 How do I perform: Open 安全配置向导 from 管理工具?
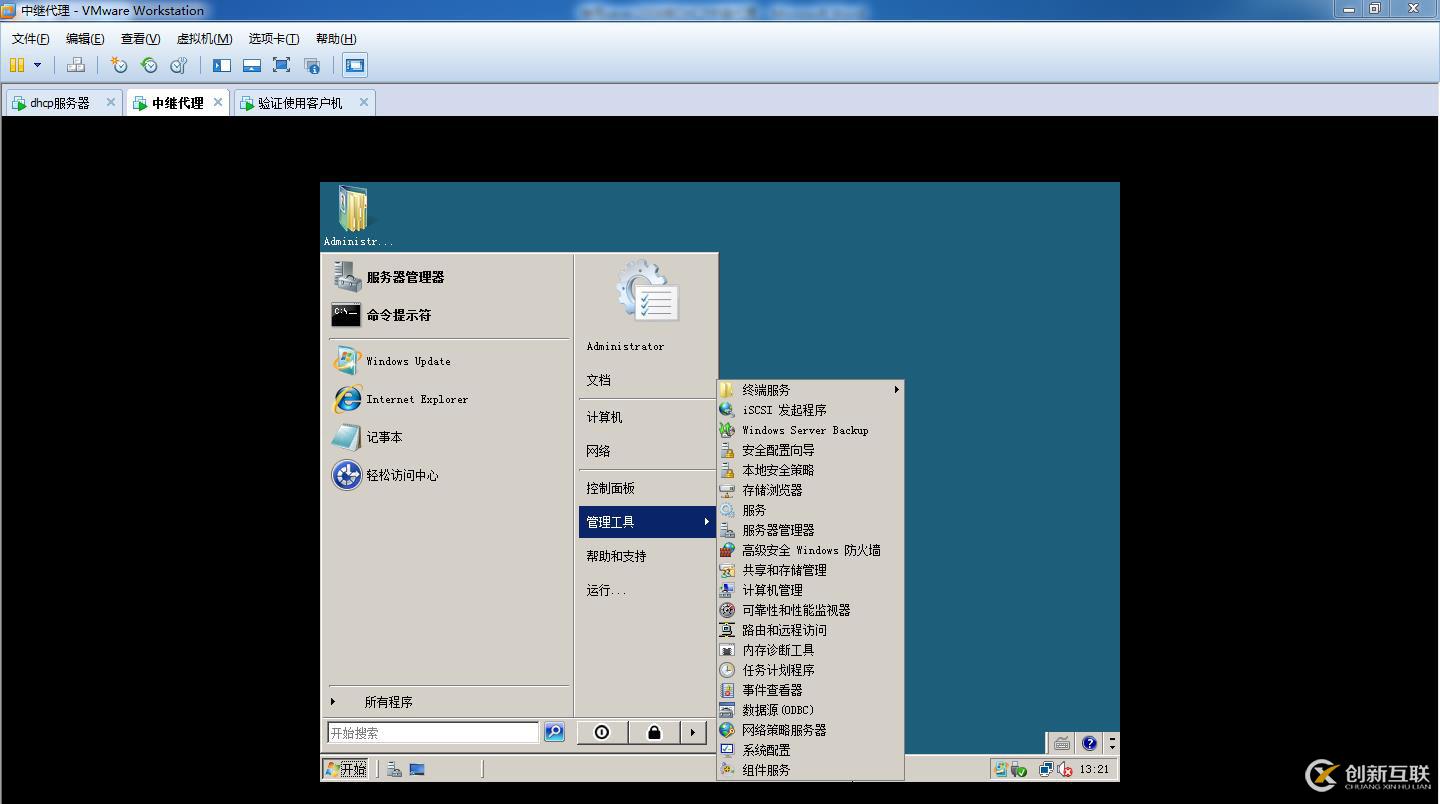coord(810,450)
